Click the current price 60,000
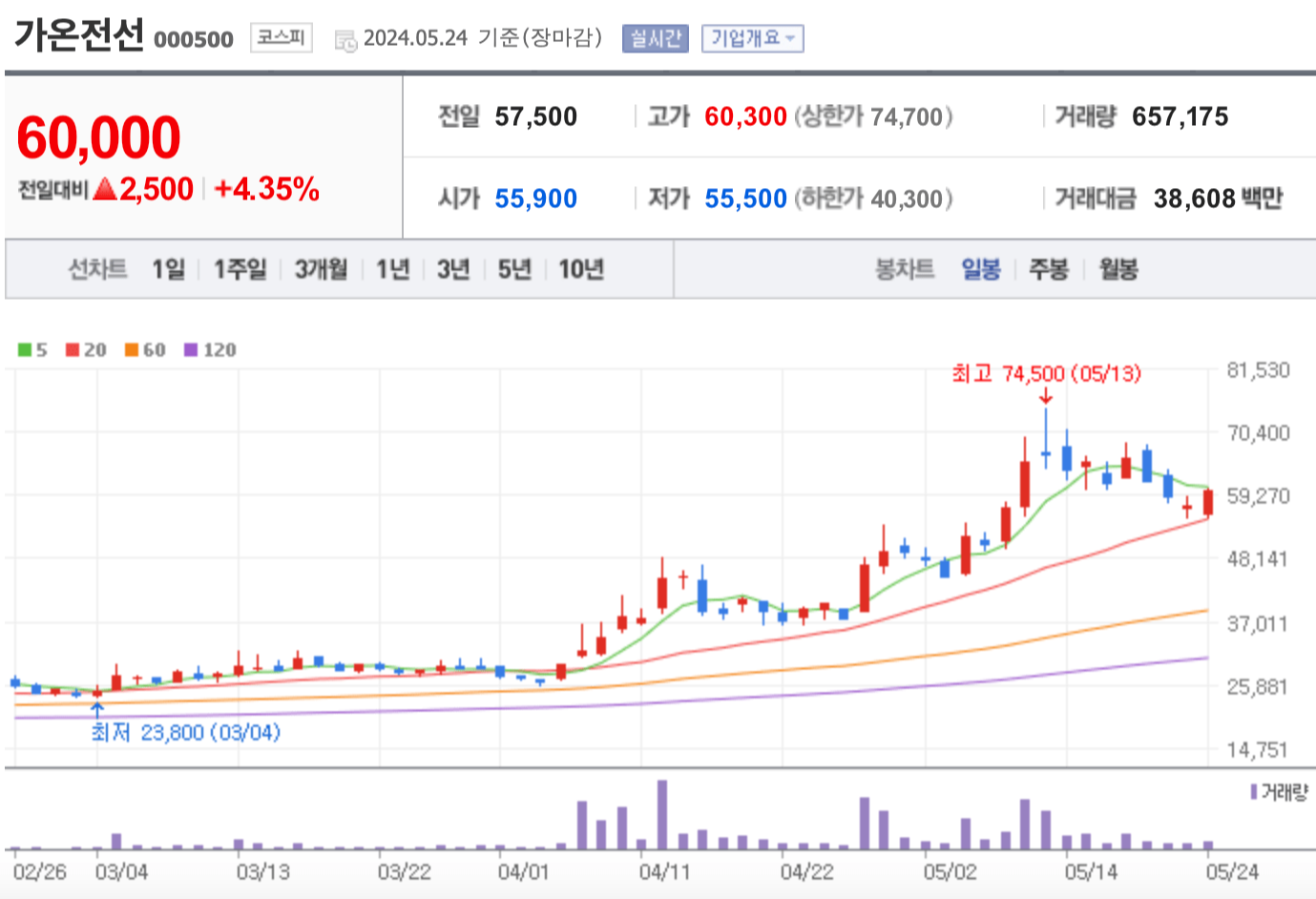 [x=98, y=137]
